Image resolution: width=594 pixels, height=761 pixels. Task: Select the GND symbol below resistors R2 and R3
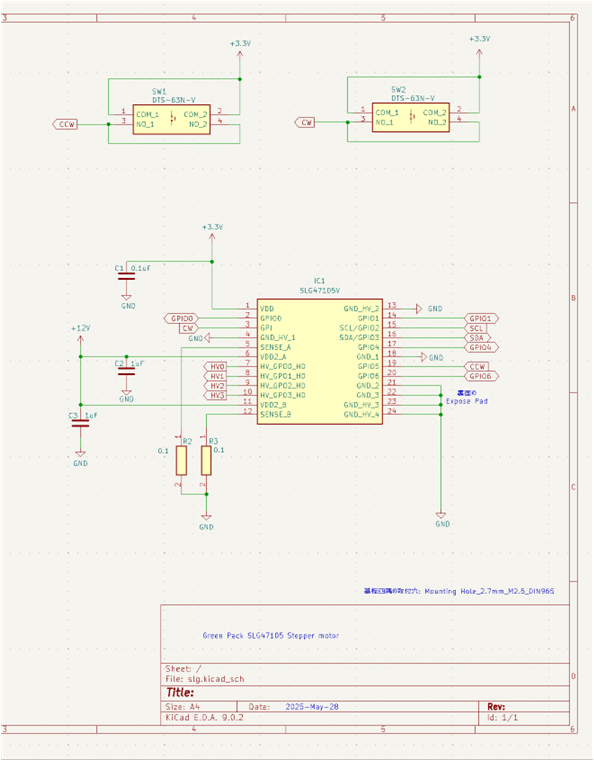click(x=206, y=522)
